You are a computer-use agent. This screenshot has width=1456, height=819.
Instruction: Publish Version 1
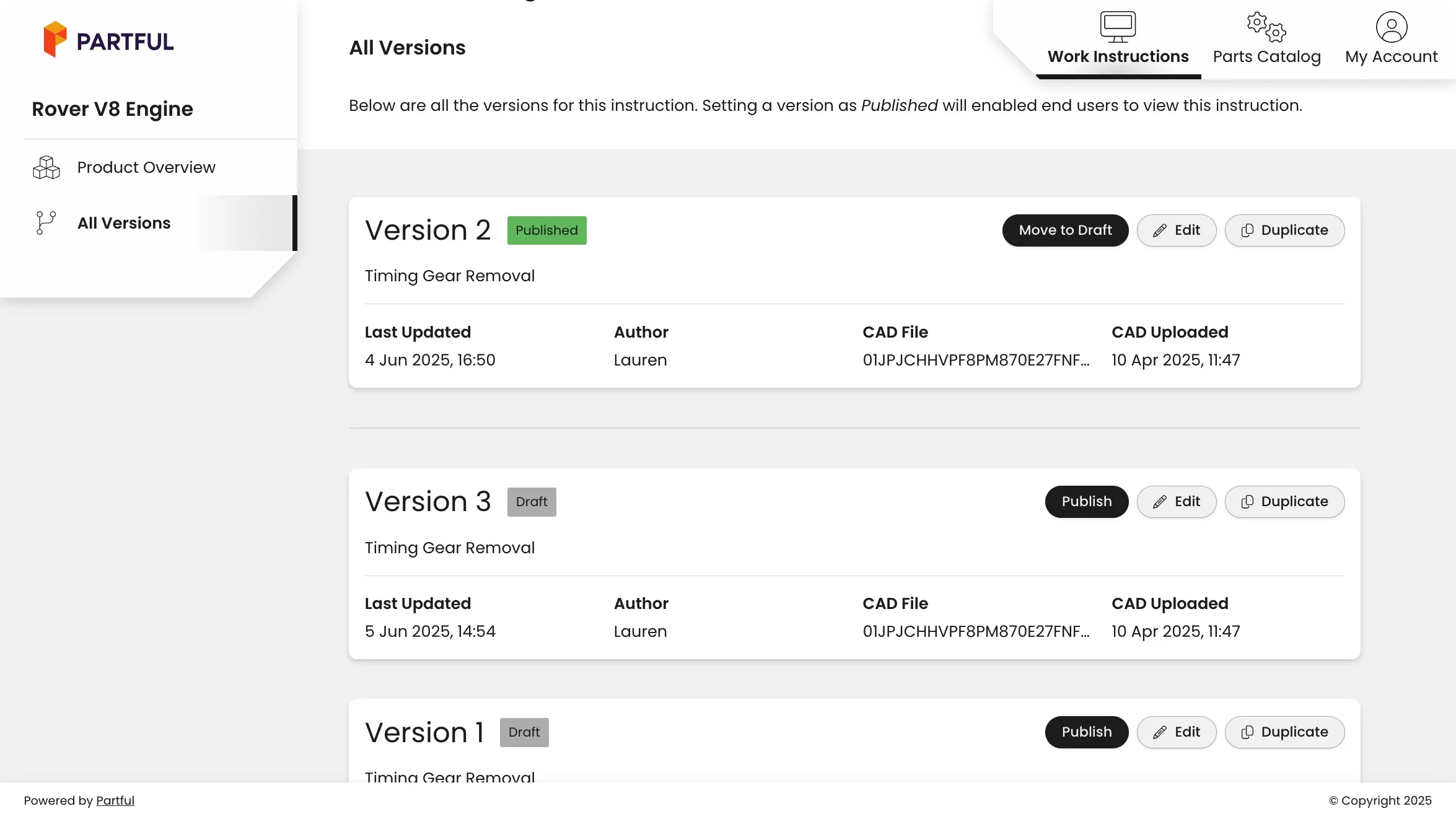click(1086, 732)
